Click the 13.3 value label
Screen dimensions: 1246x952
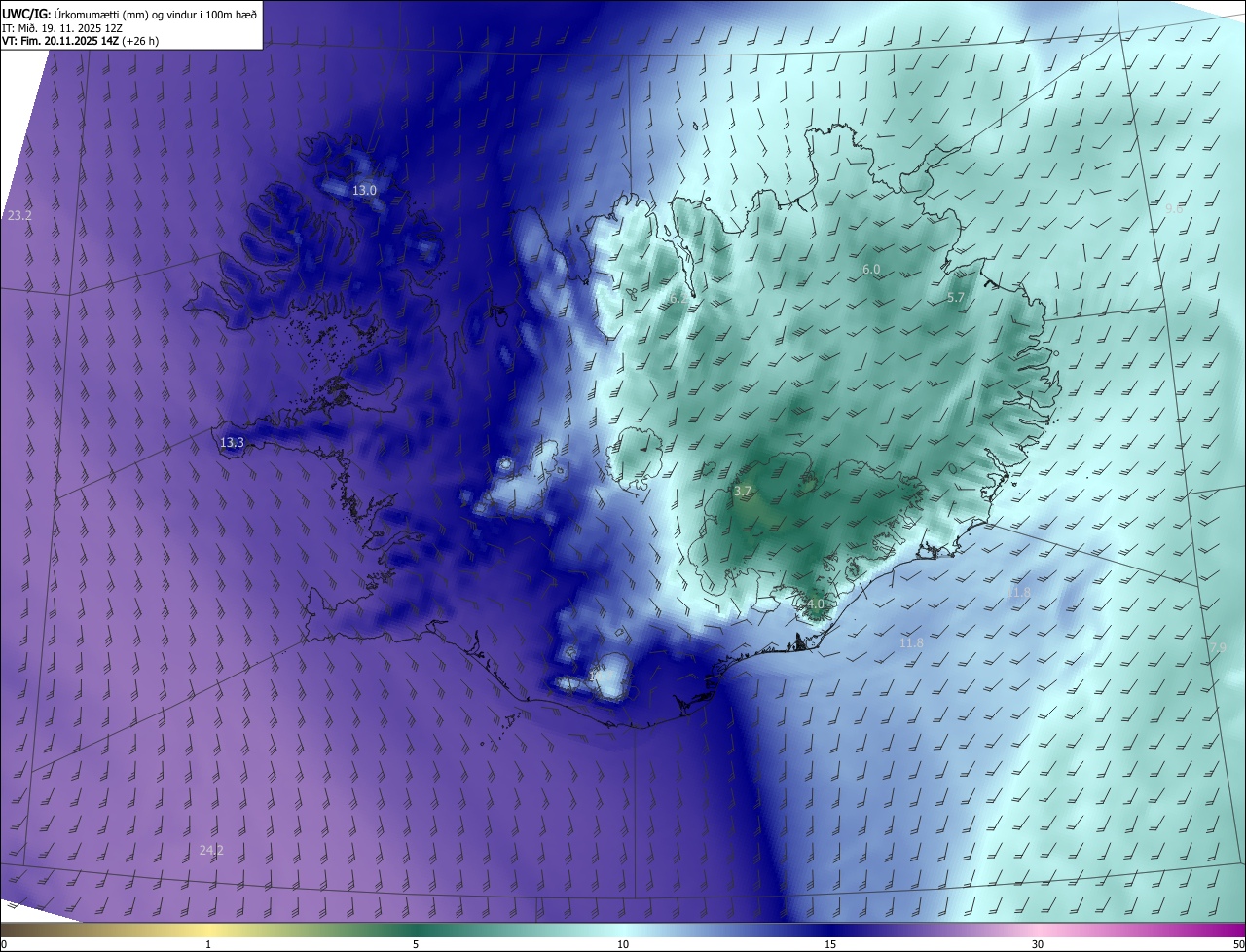click(232, 443)
